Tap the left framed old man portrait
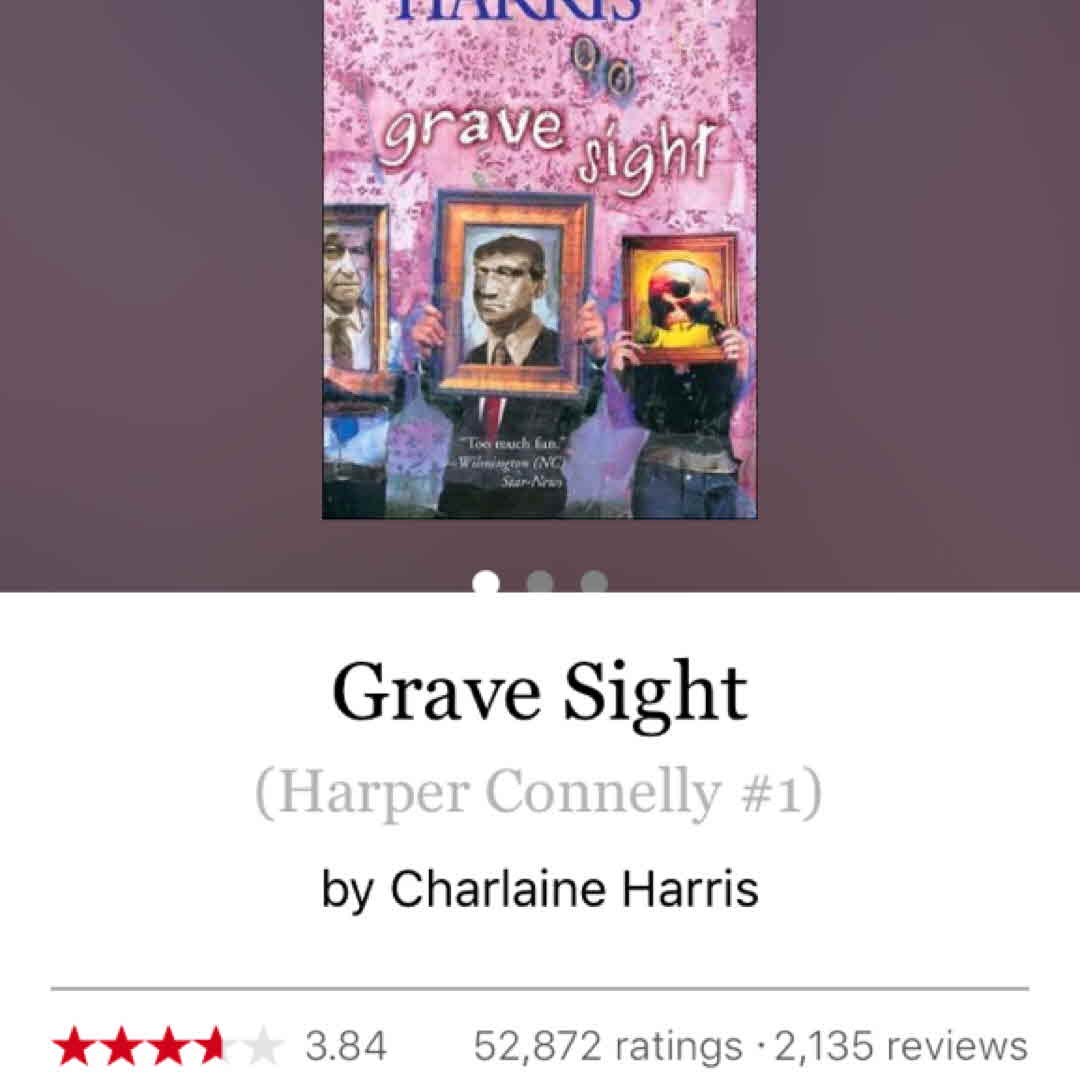This screenshot has height=1080, width=1080. click(x=356, y=297)
